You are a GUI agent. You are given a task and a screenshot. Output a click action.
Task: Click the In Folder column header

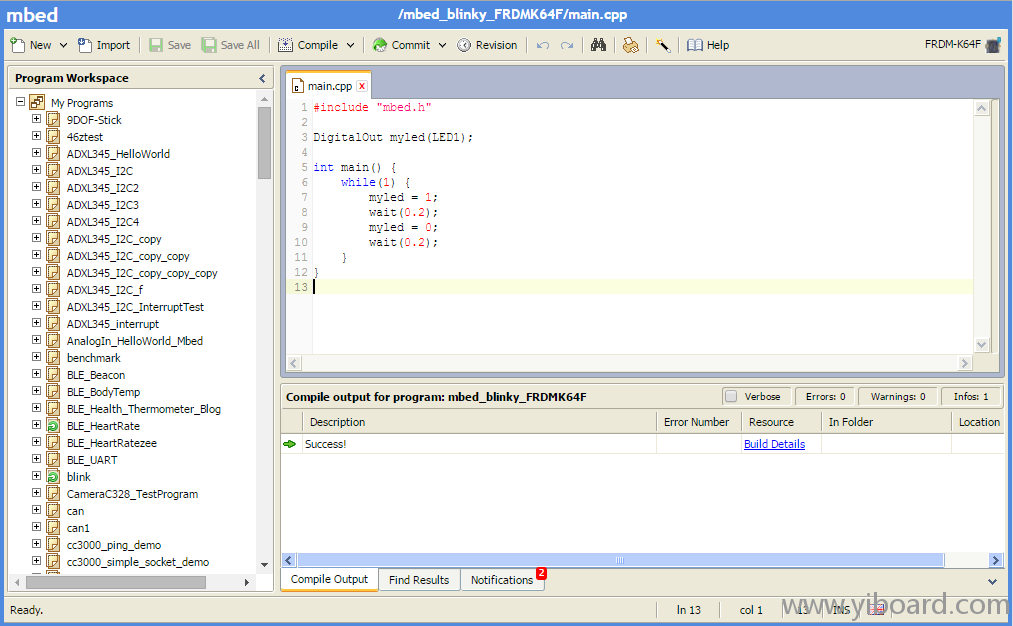tap(886, 422)
